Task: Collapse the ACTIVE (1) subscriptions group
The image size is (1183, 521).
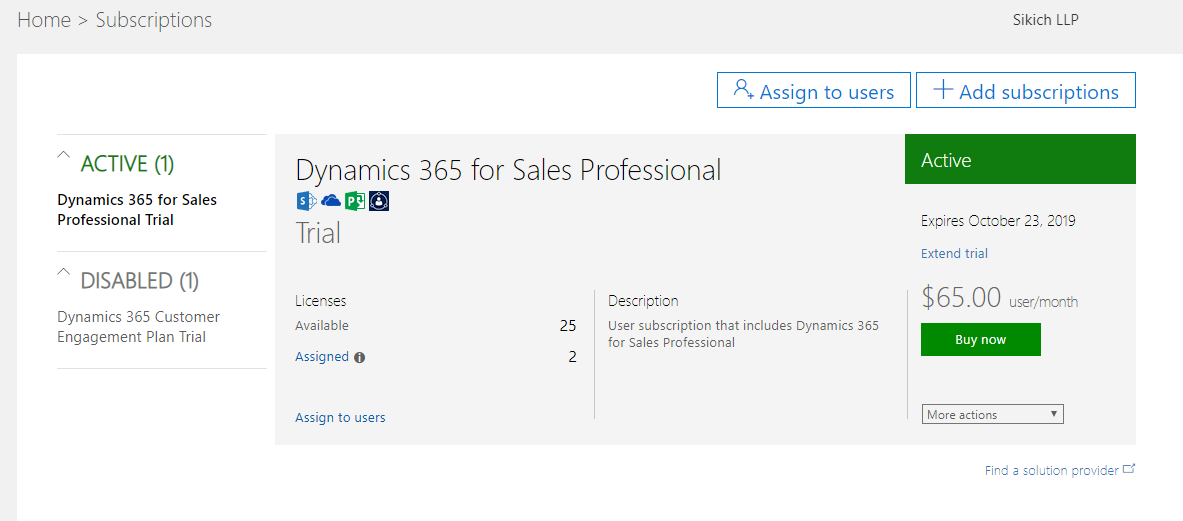Action: (64, 156)
